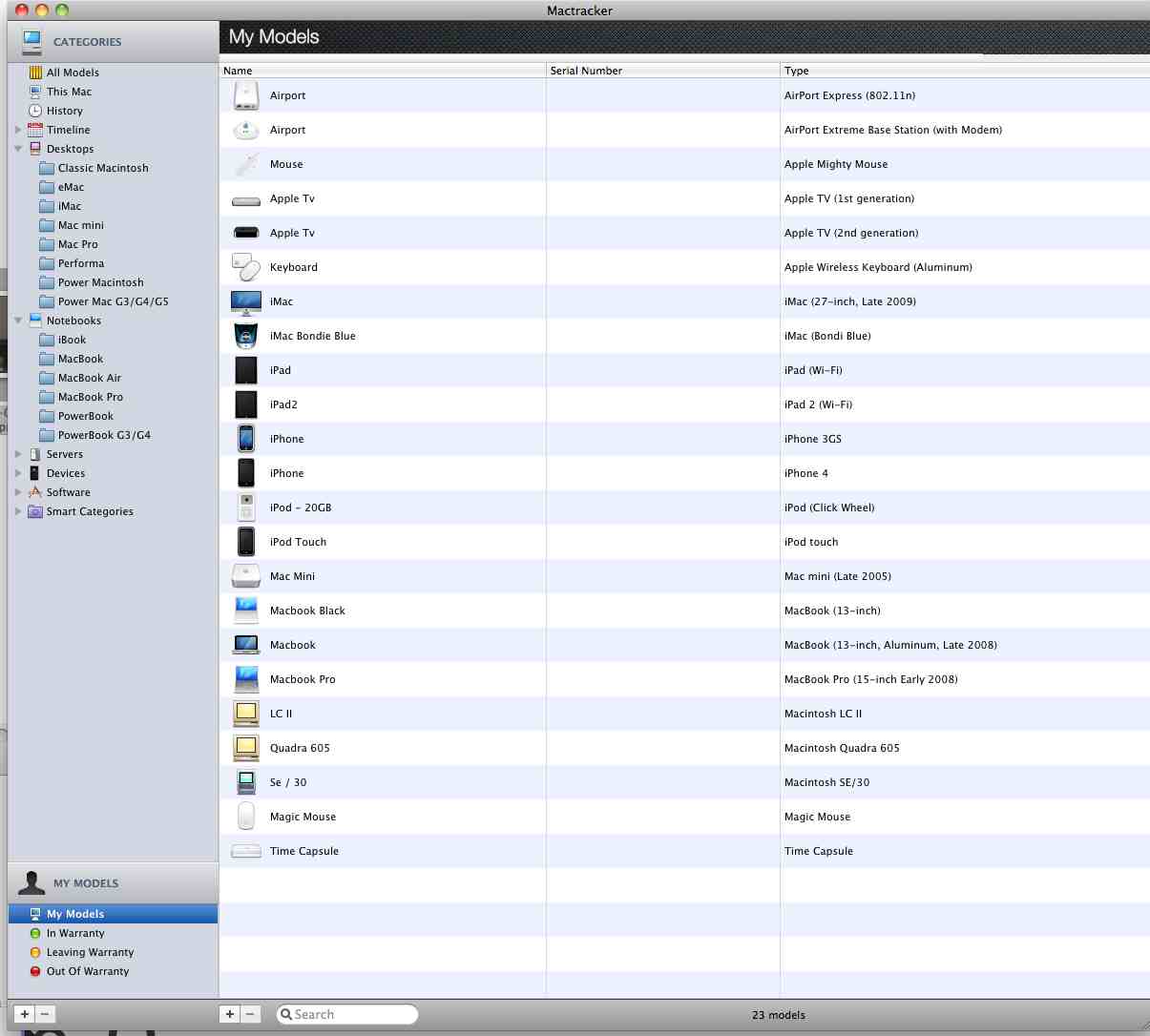Click the Apple Wireless Keyboard icon
Viewport: 1150px width, 1036px height.
(x=246, y=267)
